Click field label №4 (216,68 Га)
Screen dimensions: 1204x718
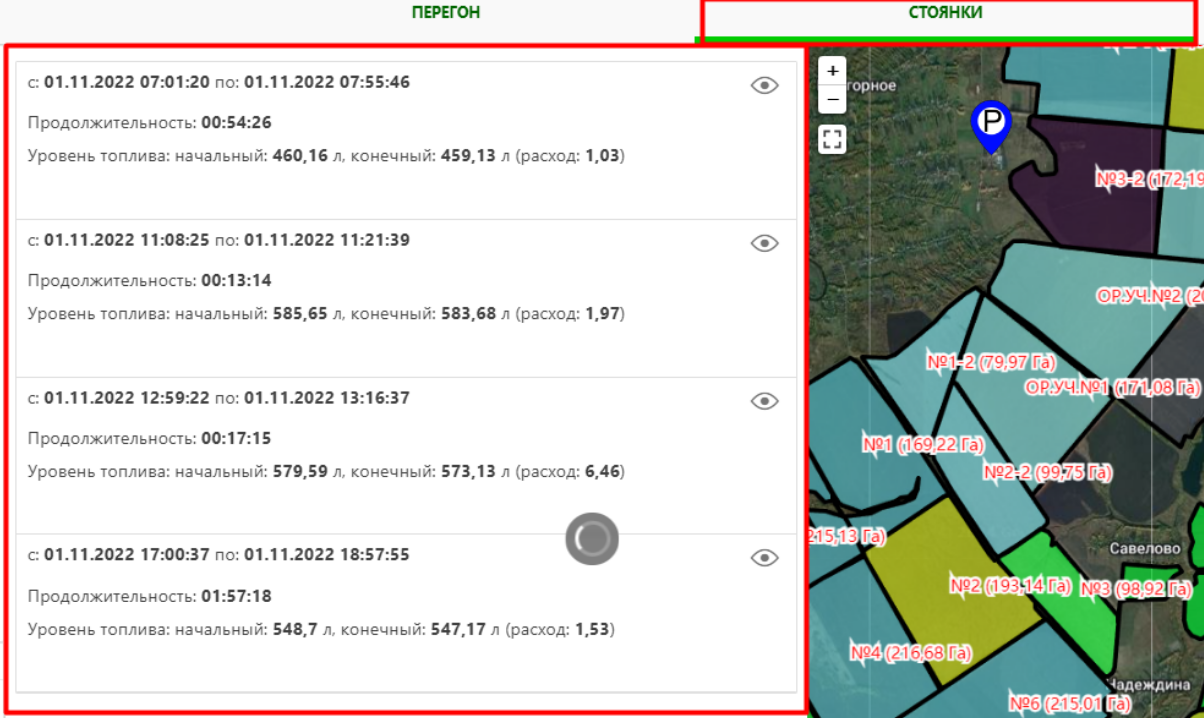910,653
